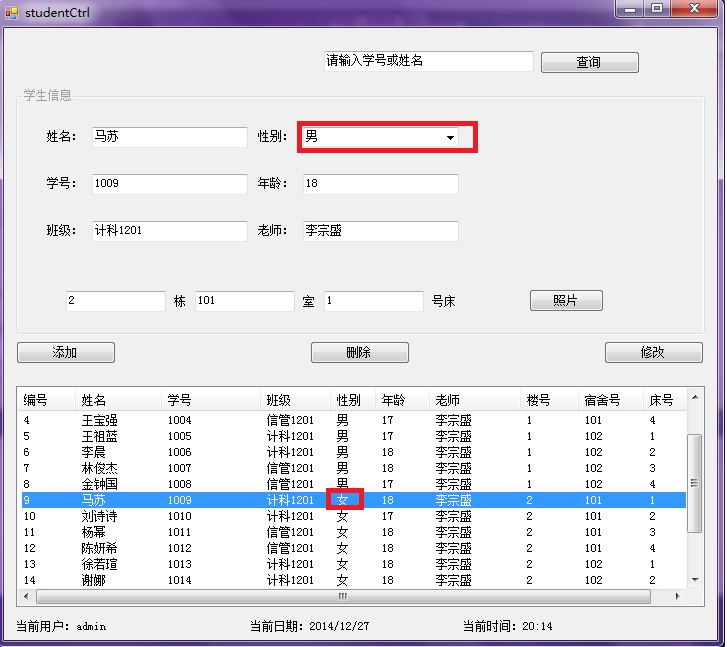Click the list's vertical scroll down arrow
727x647 pixels.
click(x=695, y=580)
